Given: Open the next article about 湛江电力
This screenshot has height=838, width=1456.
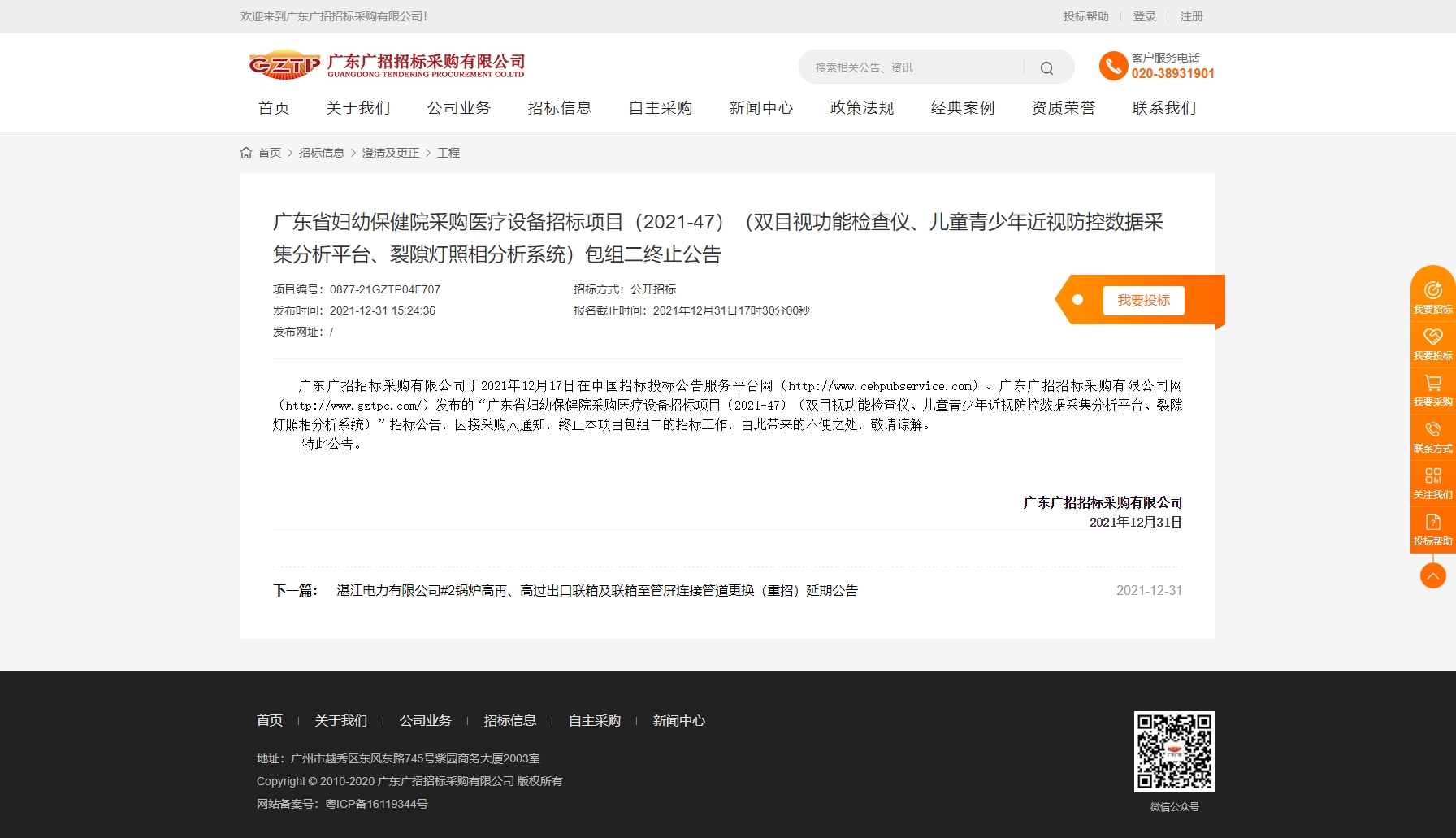Looking at the screenshot, I should click(597, 591).
